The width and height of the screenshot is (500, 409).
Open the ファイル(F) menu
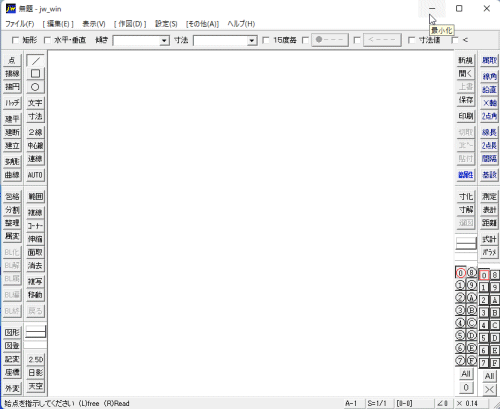[20, 24]
